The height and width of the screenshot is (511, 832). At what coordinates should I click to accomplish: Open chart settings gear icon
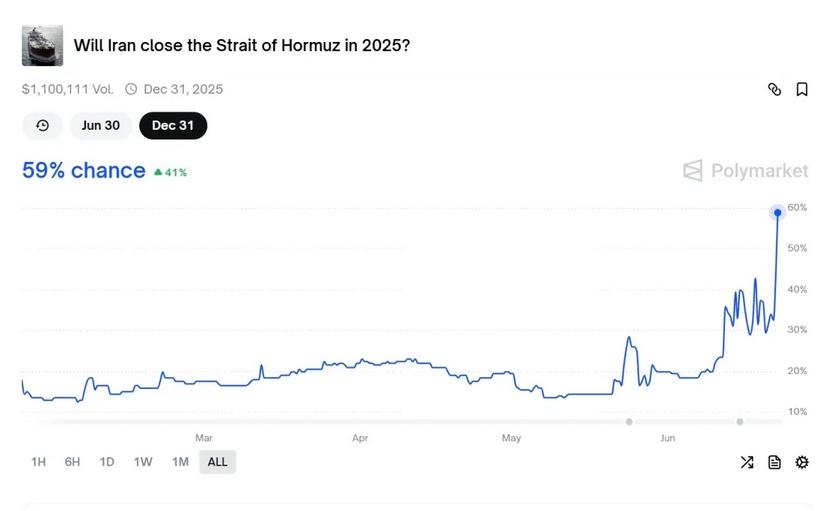point(802,462)
